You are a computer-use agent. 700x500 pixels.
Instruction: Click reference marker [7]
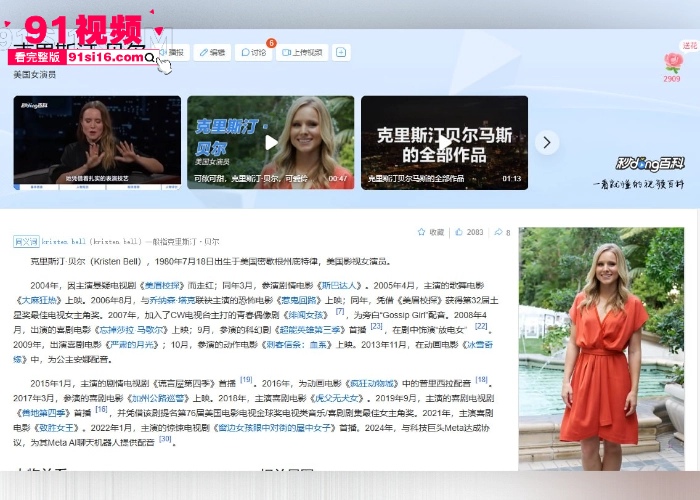(x=340, y=311)
